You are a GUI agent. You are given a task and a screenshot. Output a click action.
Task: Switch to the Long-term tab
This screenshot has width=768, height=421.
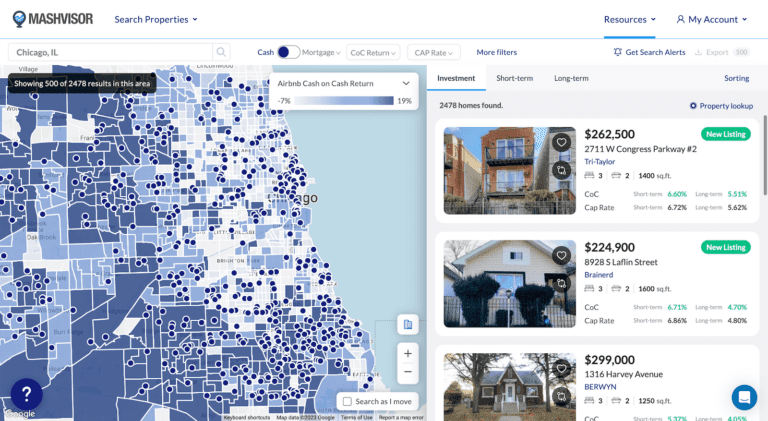pyautogui.click(x=571, y=78)
